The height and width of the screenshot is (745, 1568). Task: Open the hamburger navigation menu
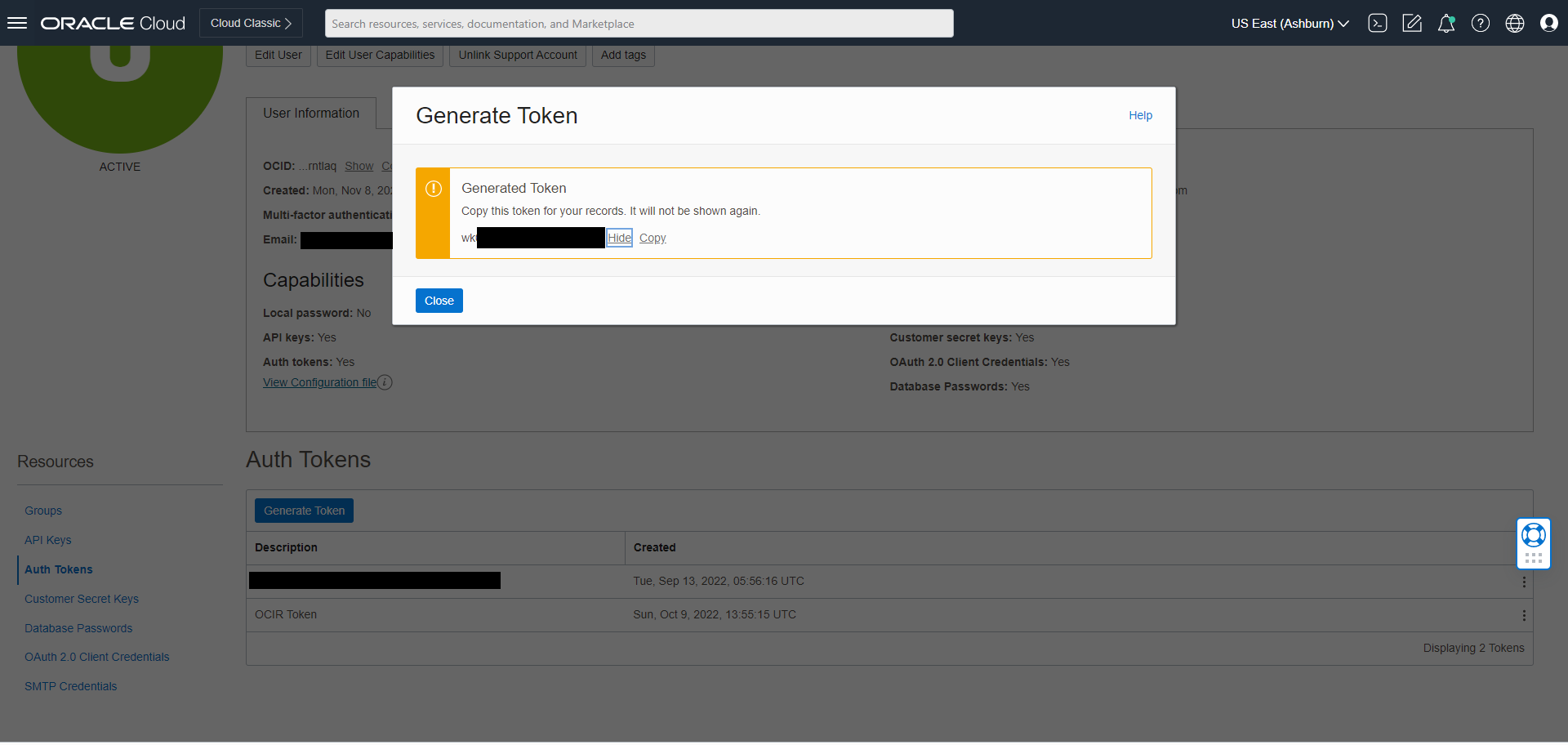coord(17,23)
